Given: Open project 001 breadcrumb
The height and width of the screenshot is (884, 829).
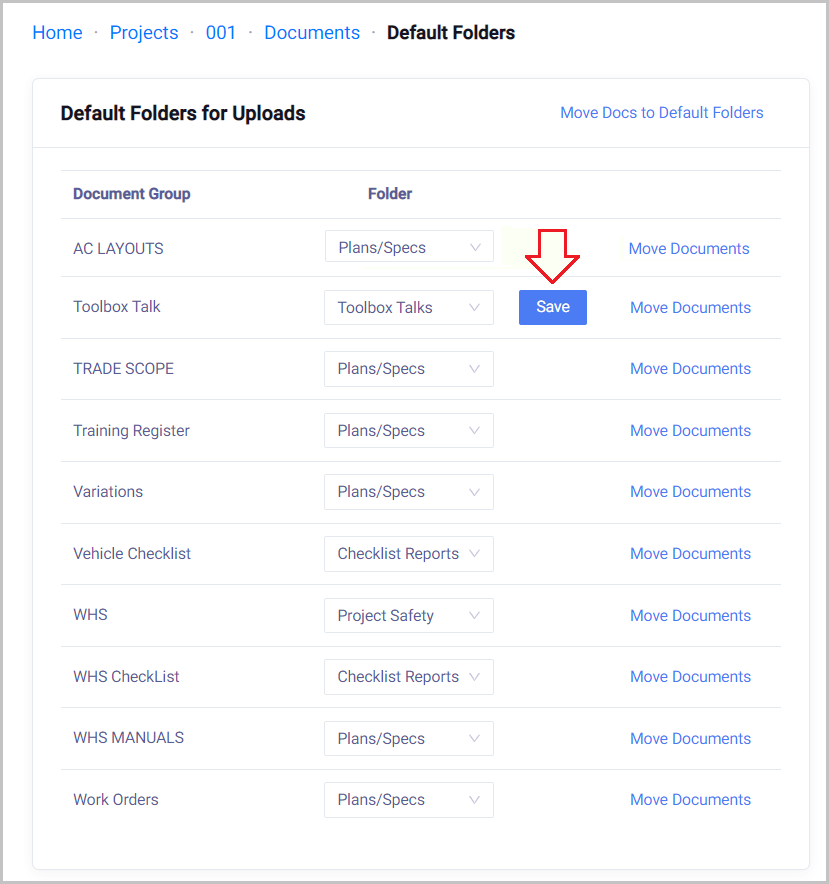Looking at the screenshot, I should (221, 33).
